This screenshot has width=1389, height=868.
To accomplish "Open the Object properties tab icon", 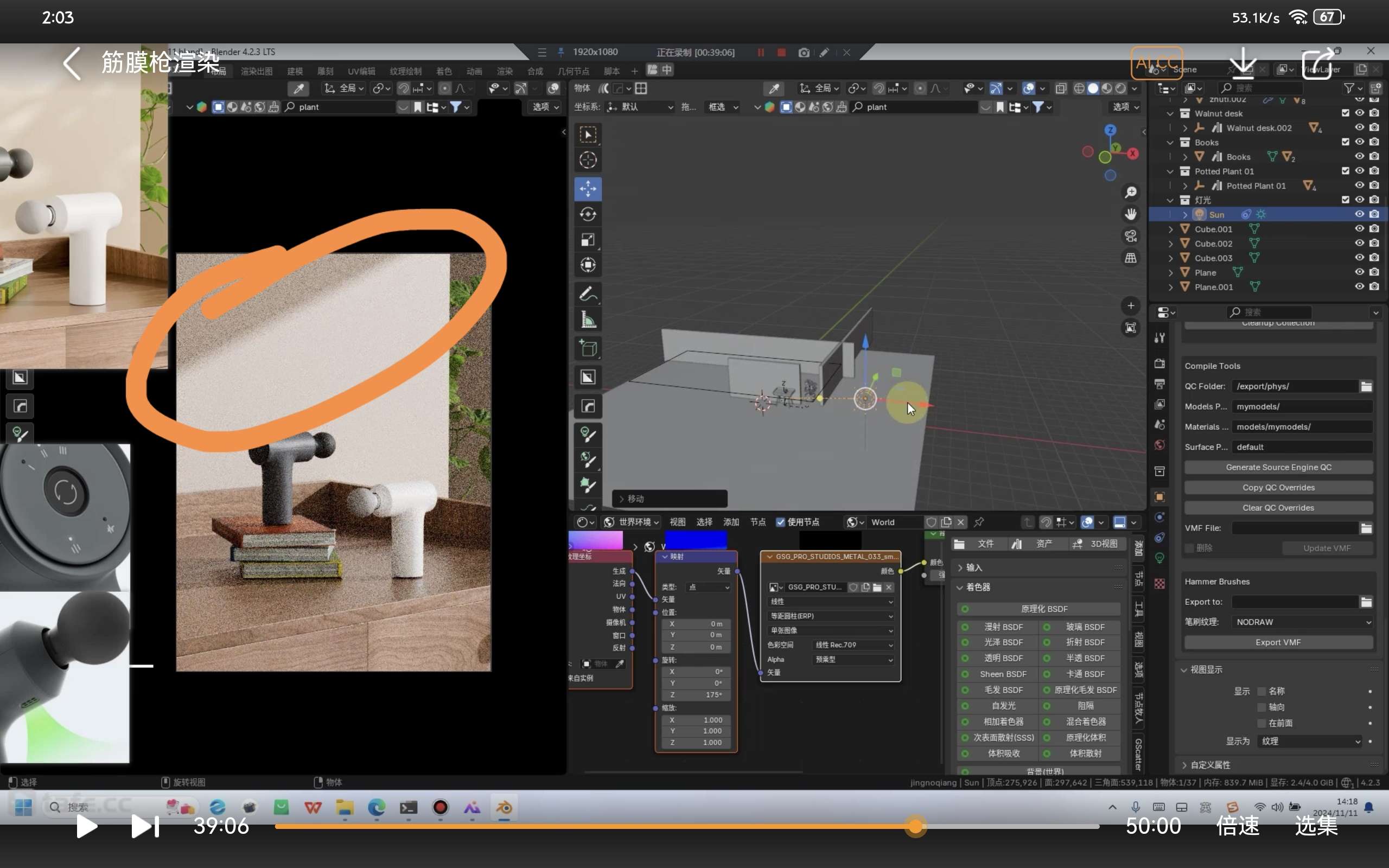I will [1159, 496].
